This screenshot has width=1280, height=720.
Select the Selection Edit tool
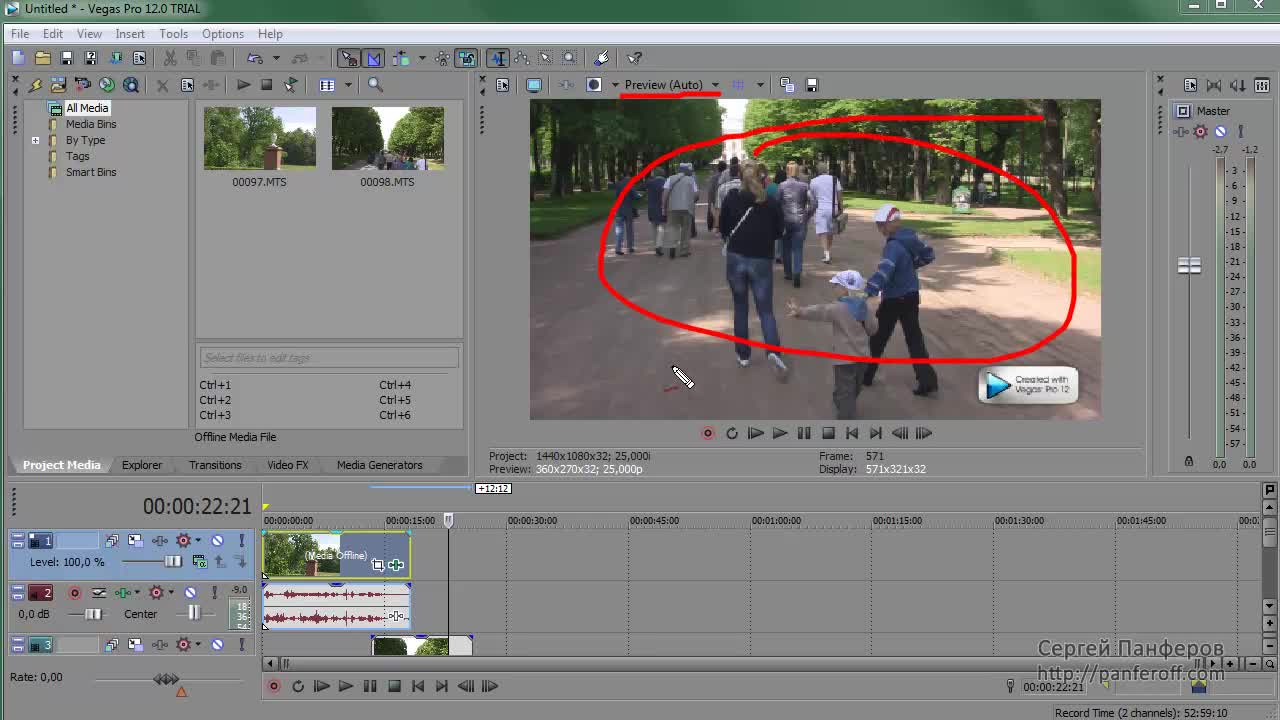pos(546,58)
